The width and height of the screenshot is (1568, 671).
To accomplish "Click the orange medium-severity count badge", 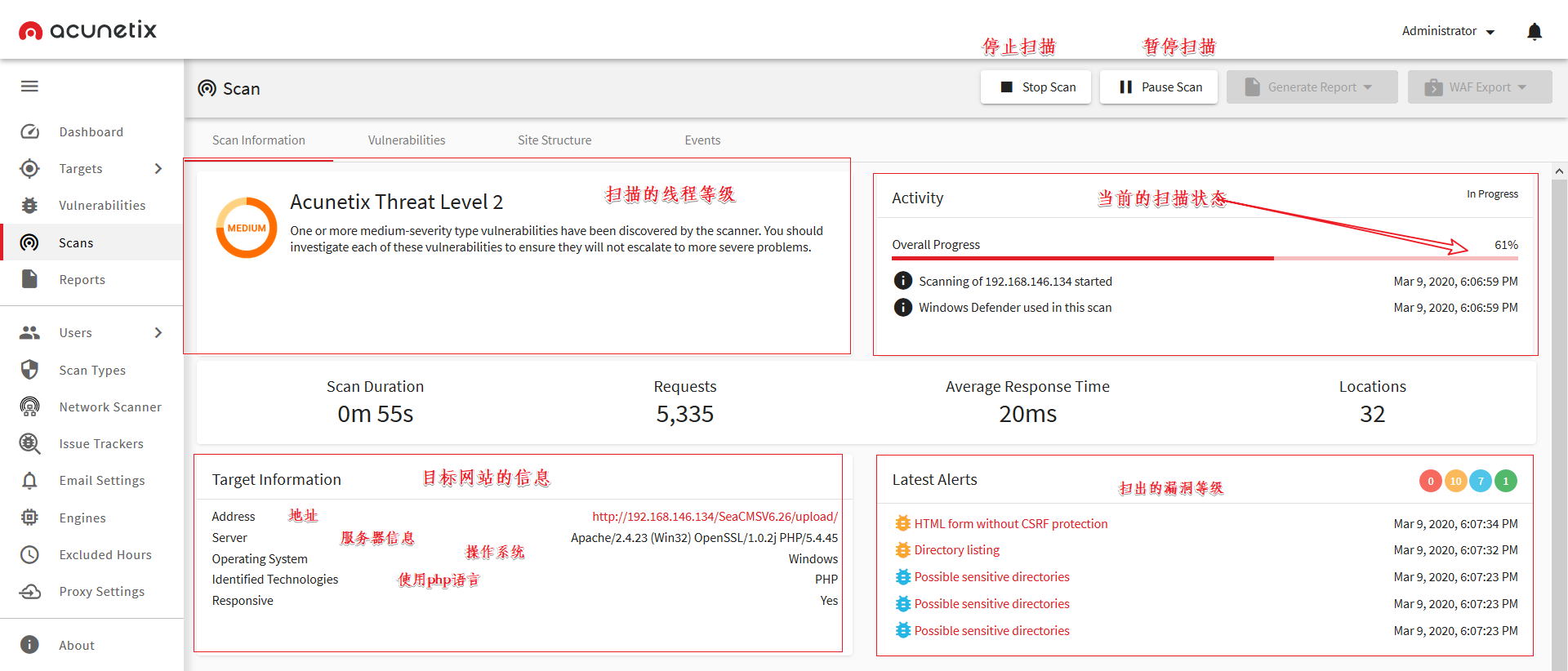I will tap(1455, 481).
